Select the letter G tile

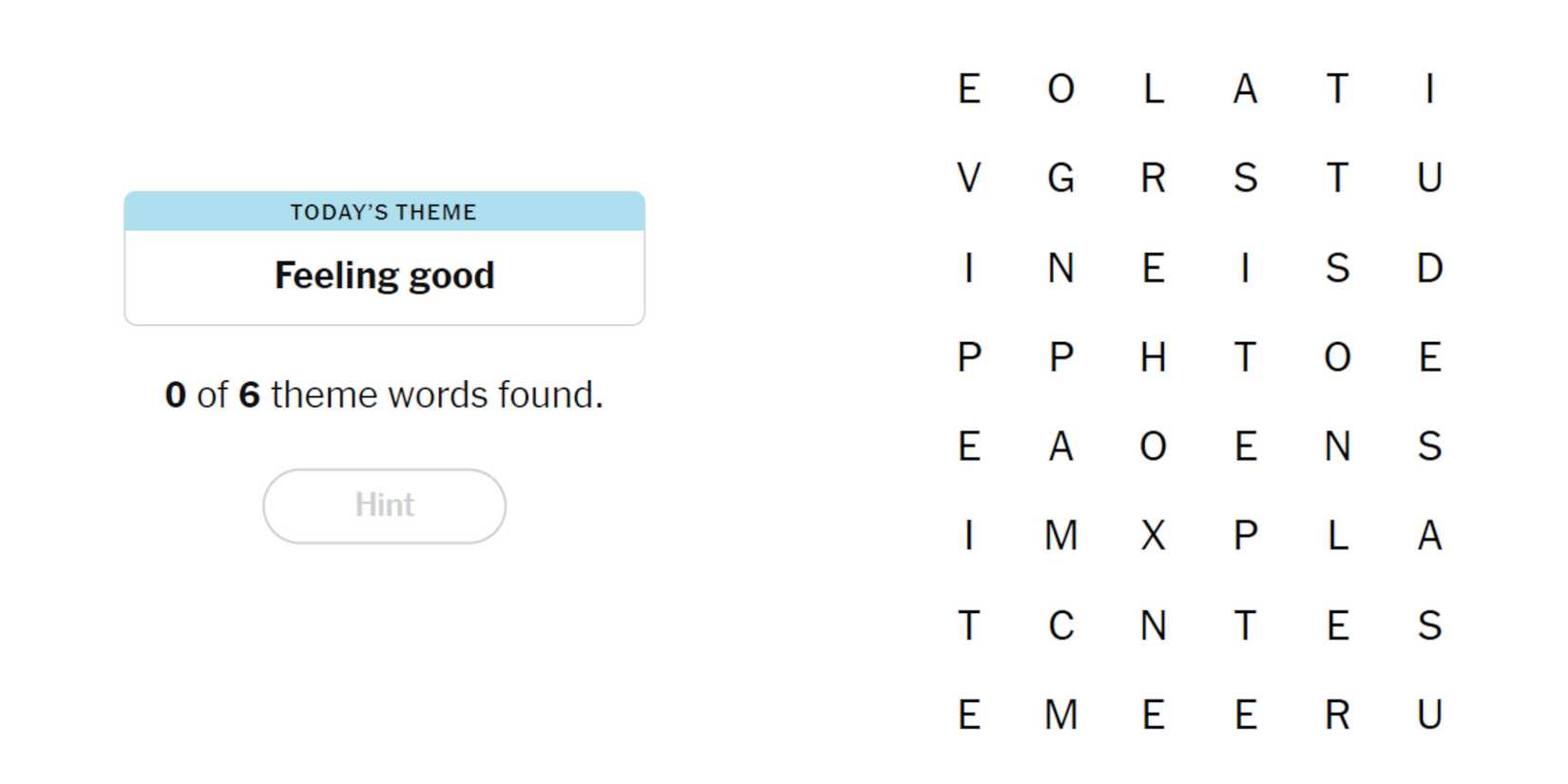tap(1061, 178)
